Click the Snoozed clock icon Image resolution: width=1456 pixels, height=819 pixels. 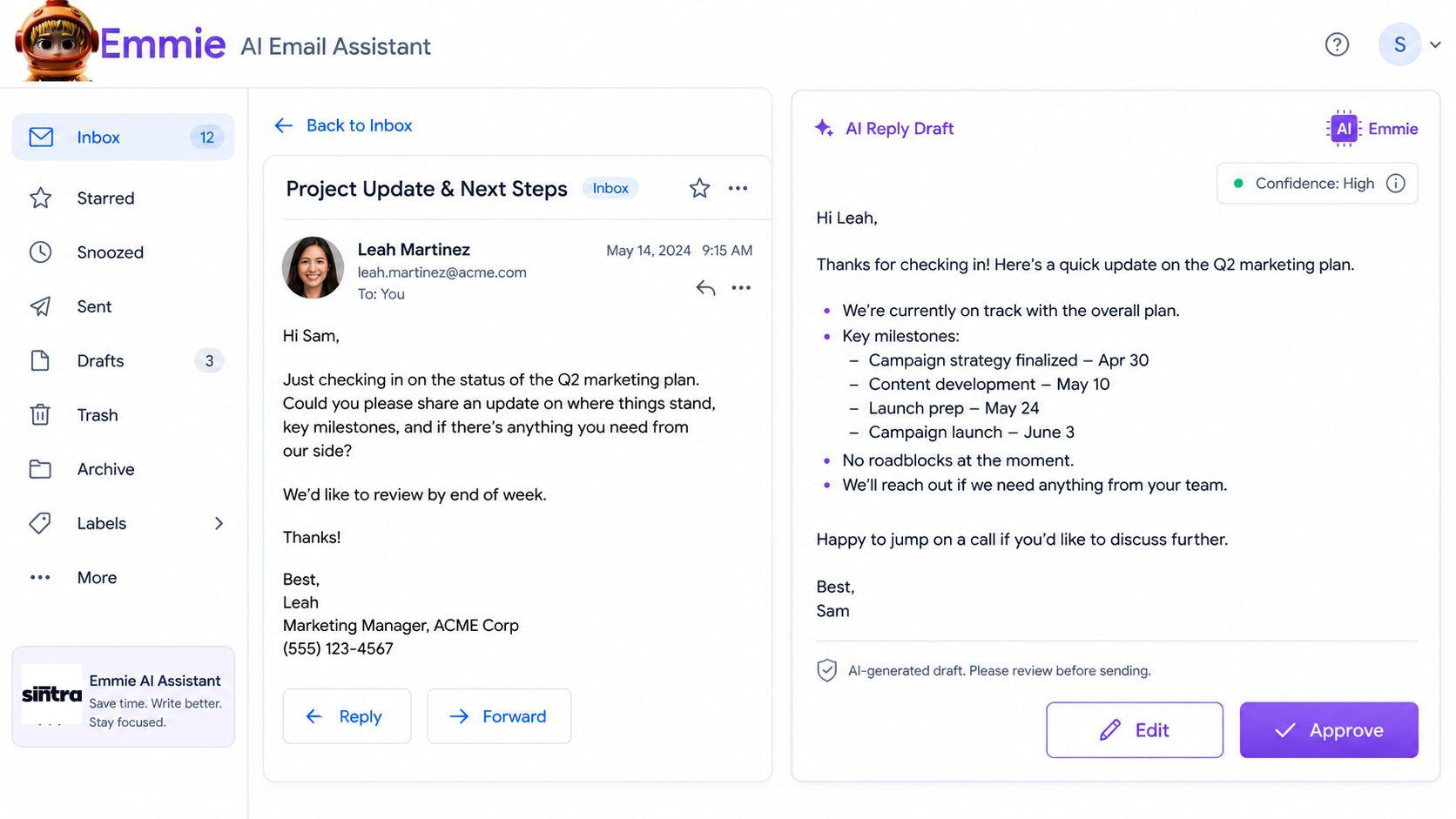click(41, 252)
